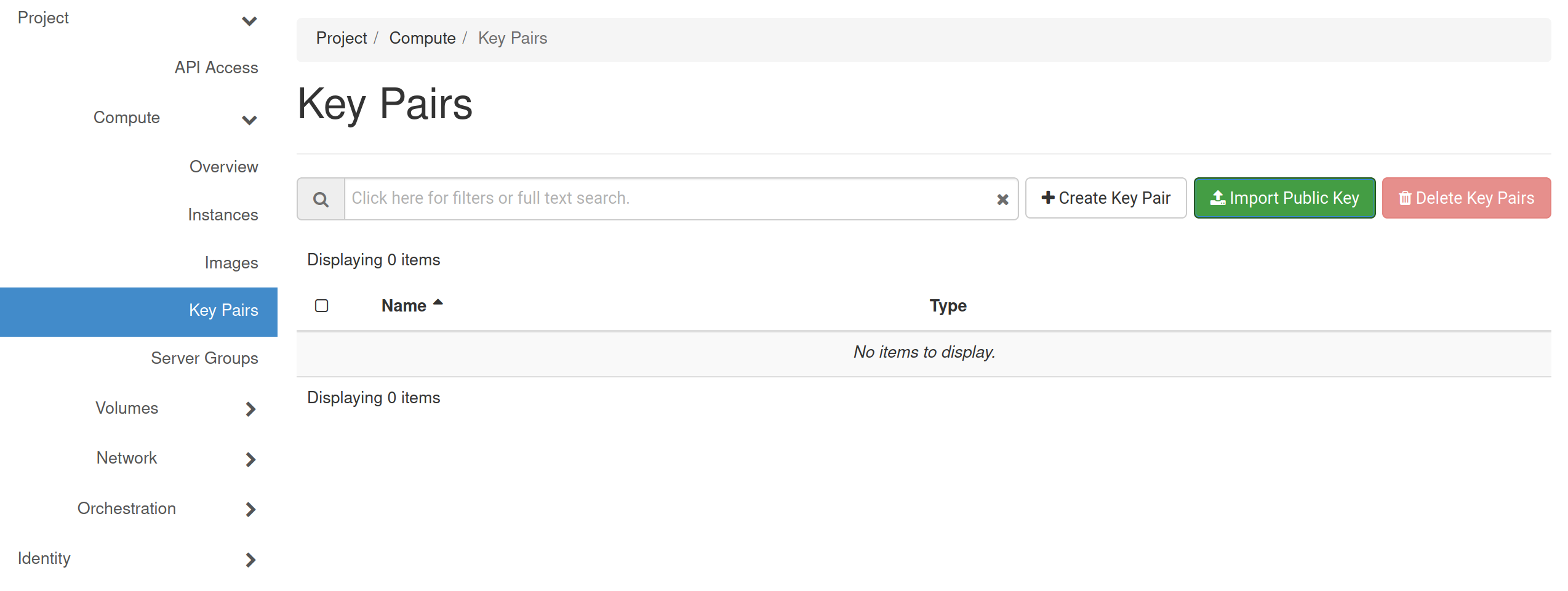Click the Project breadcrumb link
The height and width of the screenshot is (591, 1568).
point(341,38)
